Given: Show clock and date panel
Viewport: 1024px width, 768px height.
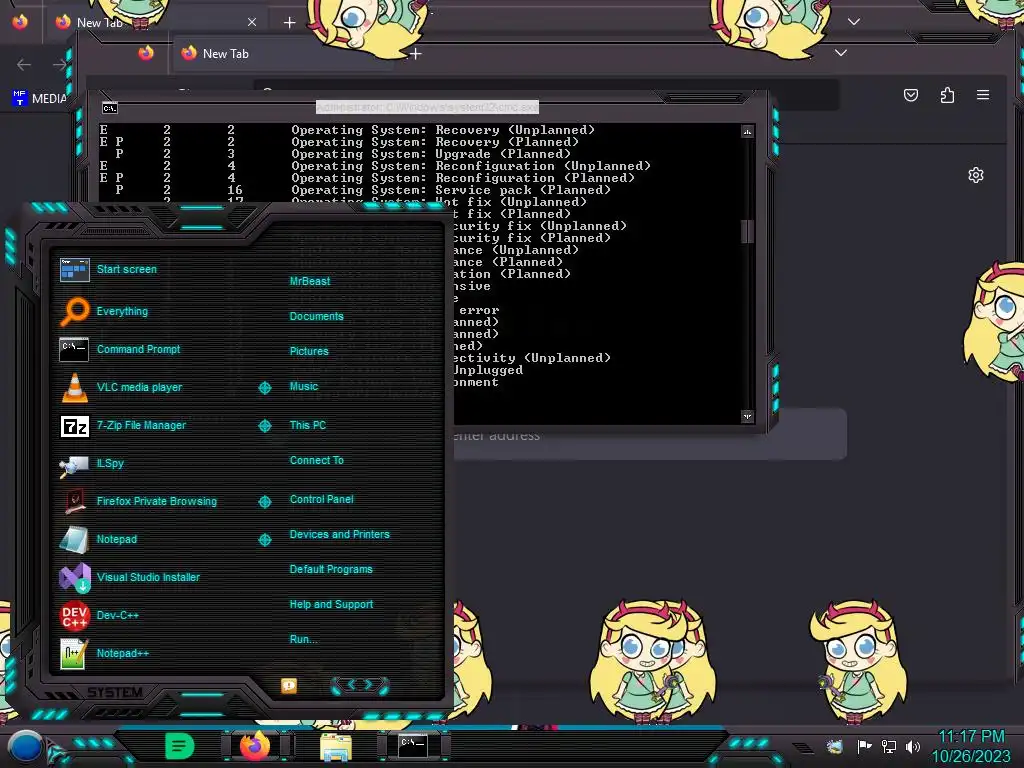Looking at the screenshot, I should tap(971, 746).
